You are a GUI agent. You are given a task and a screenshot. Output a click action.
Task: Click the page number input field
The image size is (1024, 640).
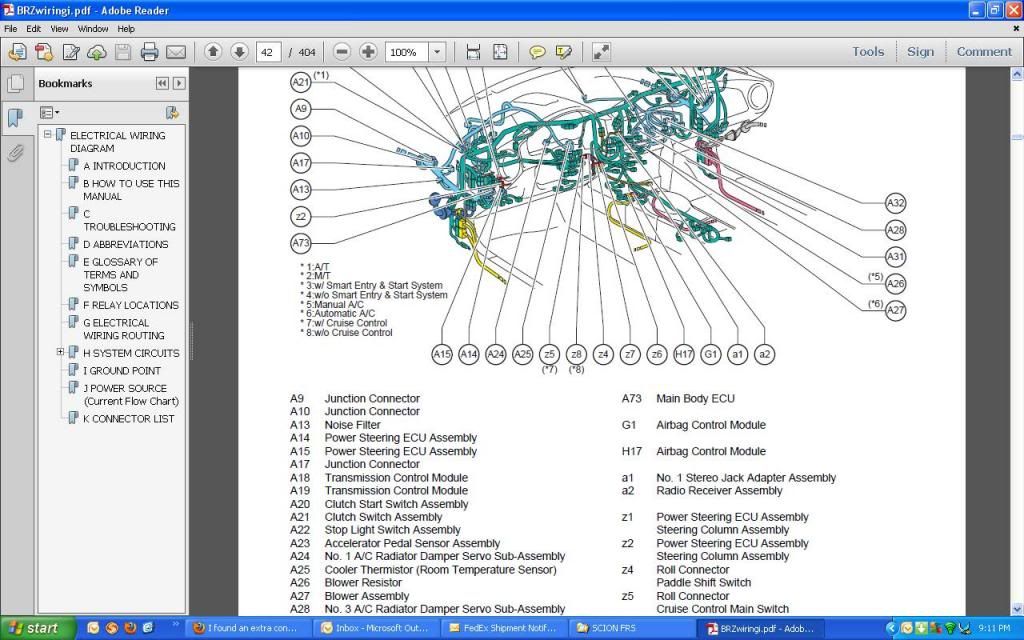(268, 52)
